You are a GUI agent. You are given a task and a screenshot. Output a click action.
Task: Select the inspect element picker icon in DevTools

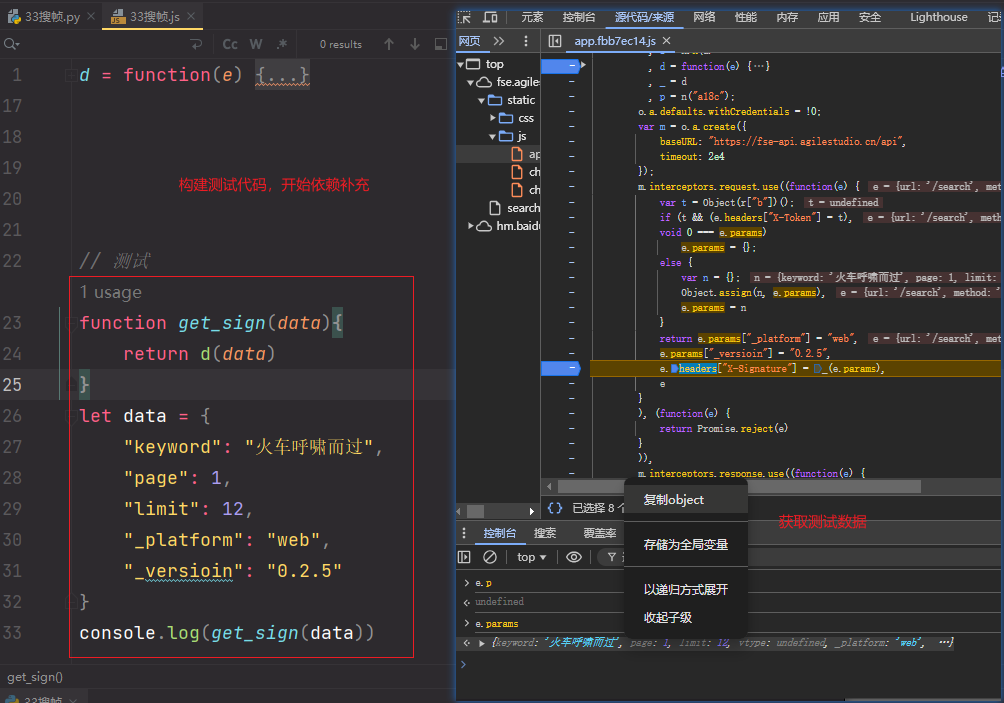tap(464, 17)
